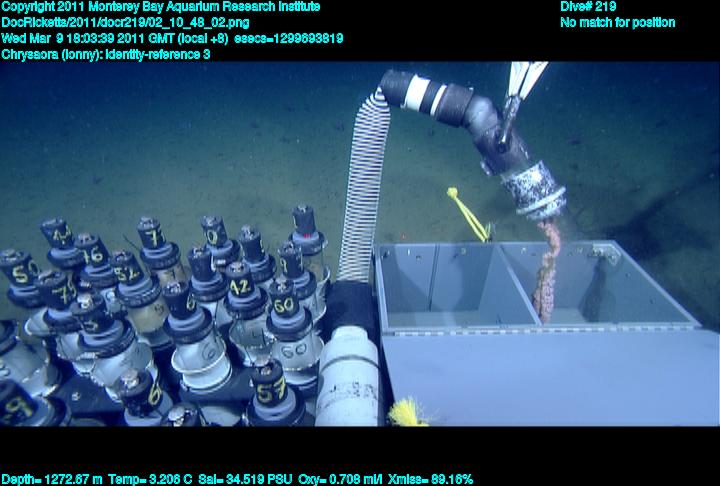The height and width of the screenshot is (486, 720).
Task: Click the push core labeled 42
Action: [x=238, y=286]
